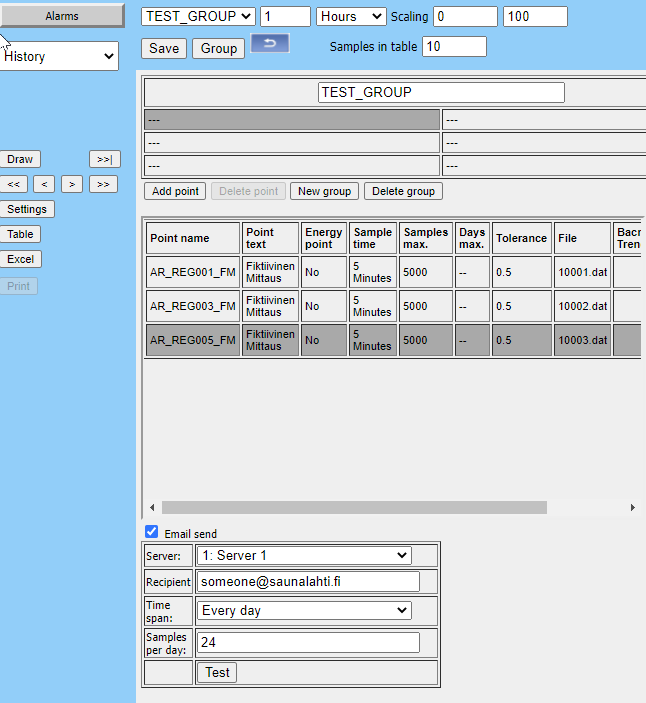Click the Days max. column header
Image resolution: width=646 pixels, height=703 pixels.
[x=472, y=238]
